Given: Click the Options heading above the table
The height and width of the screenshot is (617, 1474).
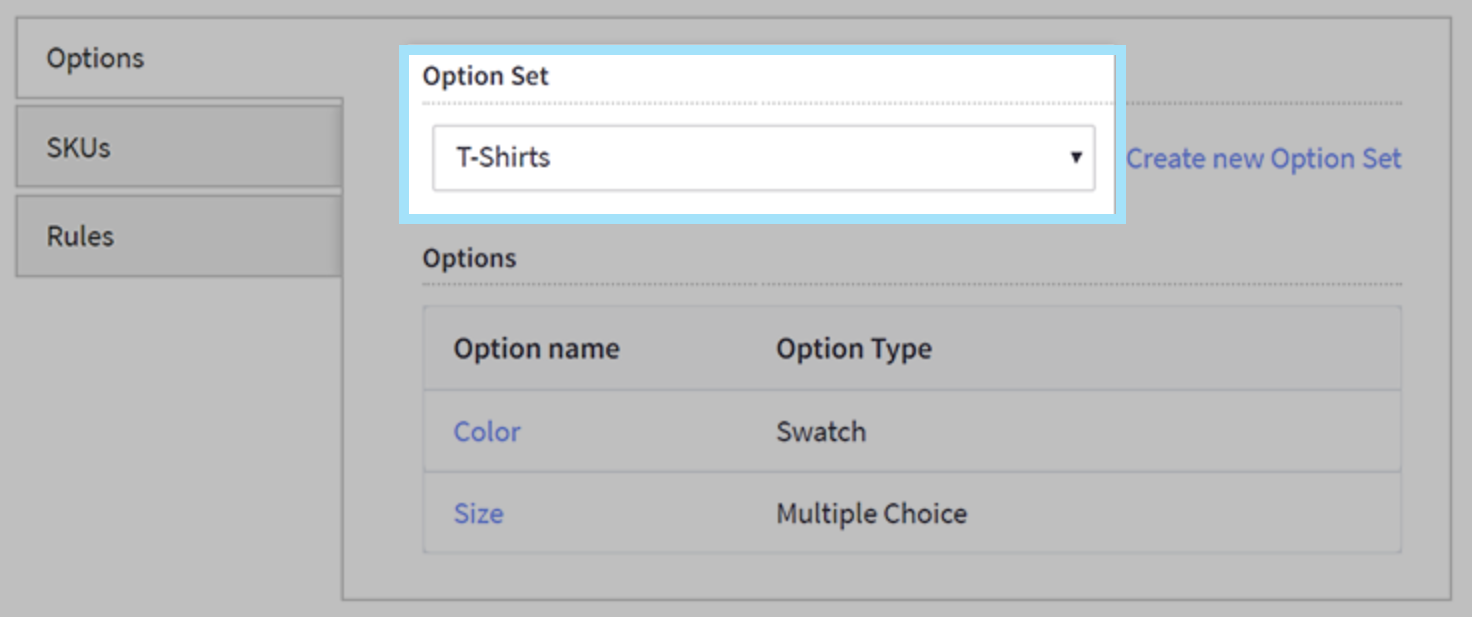Looking at the screenshot, I should tap(469, 258).
